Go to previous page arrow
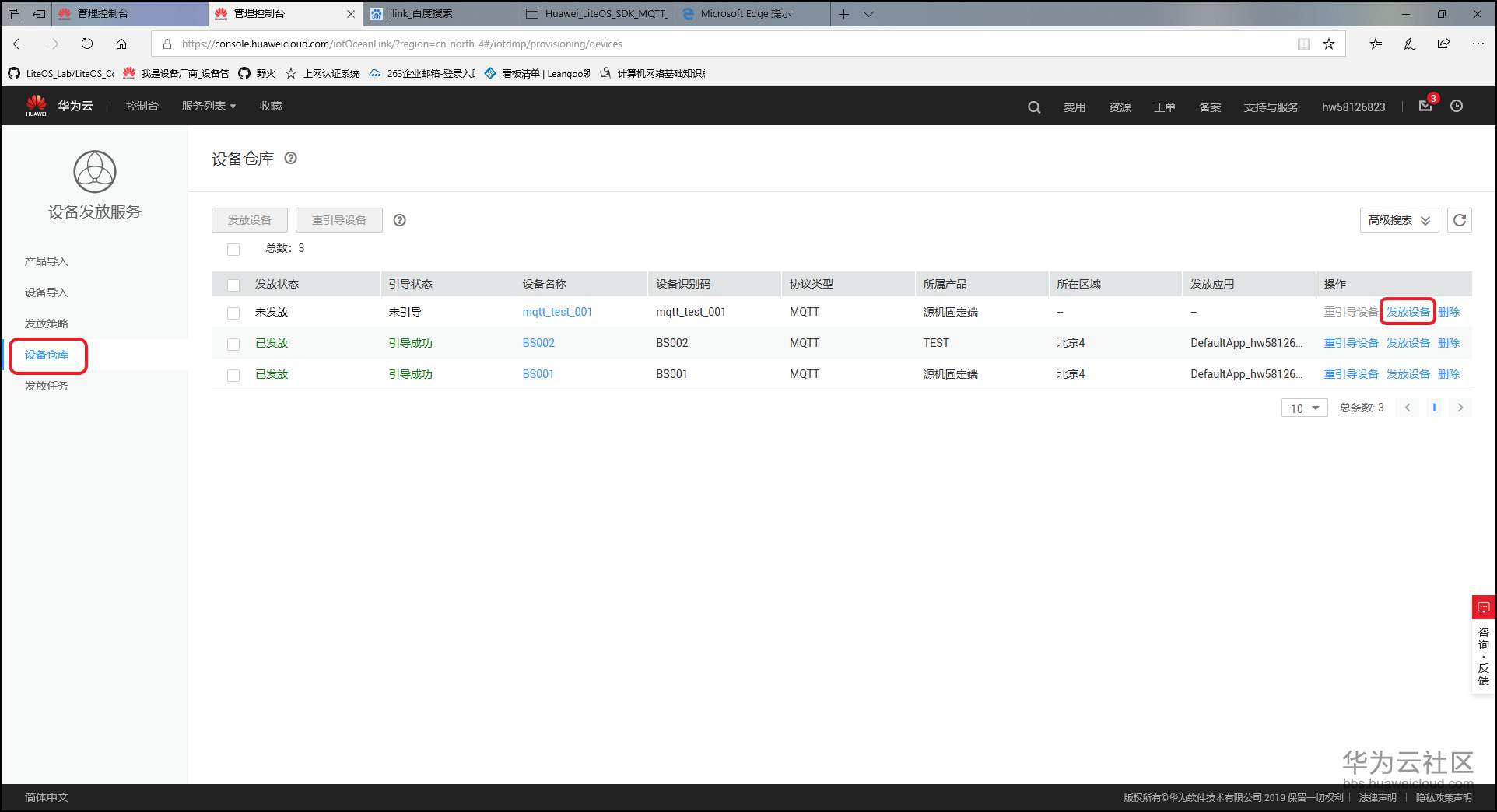Image resolution: width=1497 pixels, height=812 pixels. 1408,408
